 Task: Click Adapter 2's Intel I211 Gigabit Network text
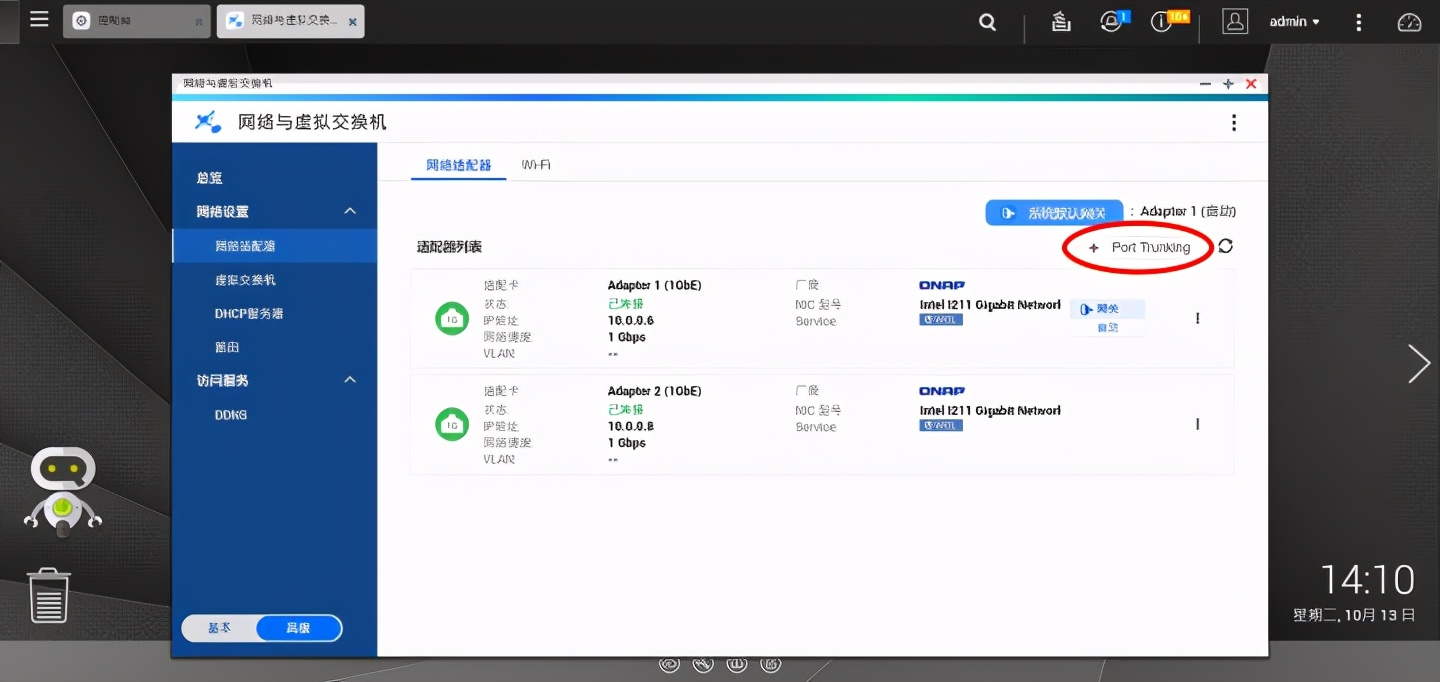(x=990, y=410)
